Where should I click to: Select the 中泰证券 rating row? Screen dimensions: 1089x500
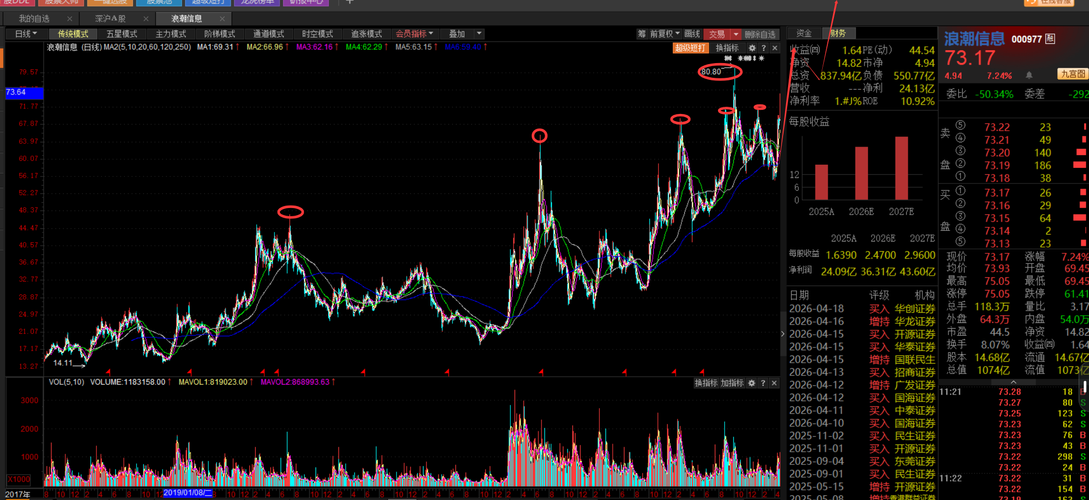[861, 410]
